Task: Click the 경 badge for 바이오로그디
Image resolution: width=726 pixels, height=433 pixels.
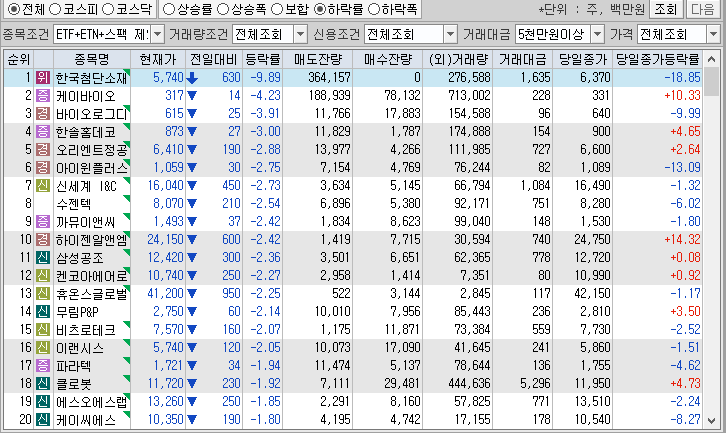Action: tap(43, 113)
